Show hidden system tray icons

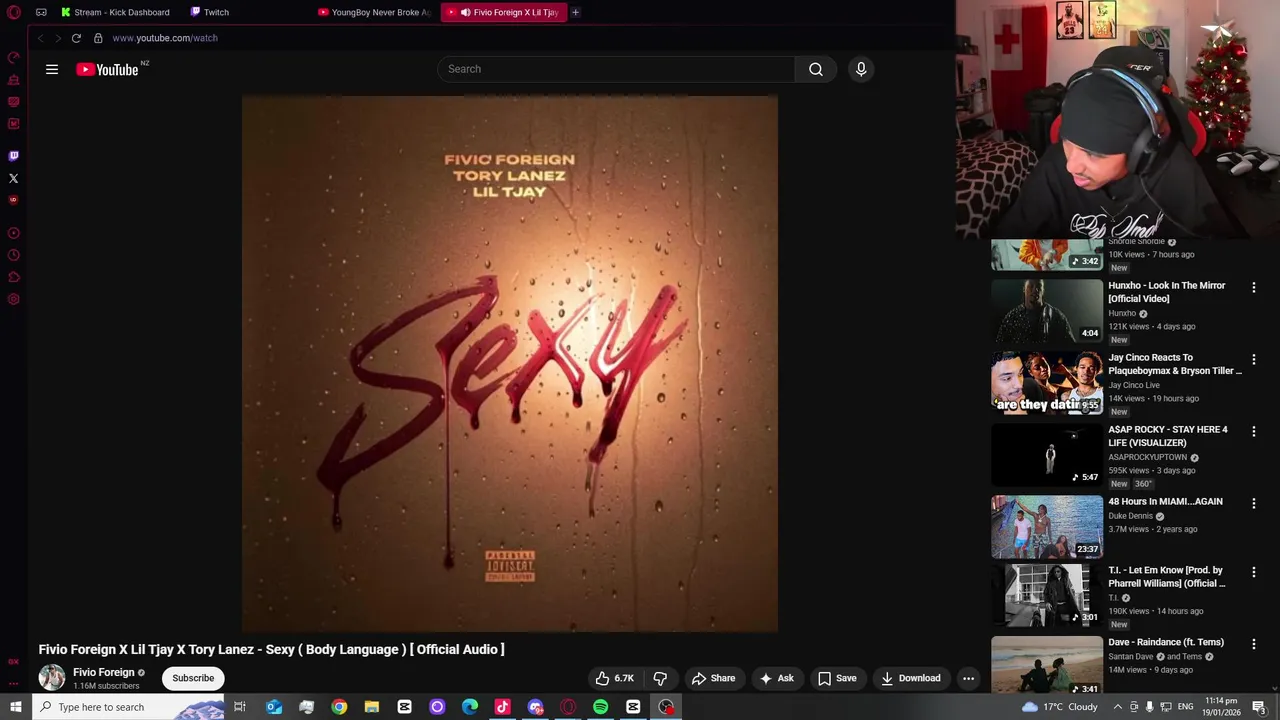point(1118,707)
